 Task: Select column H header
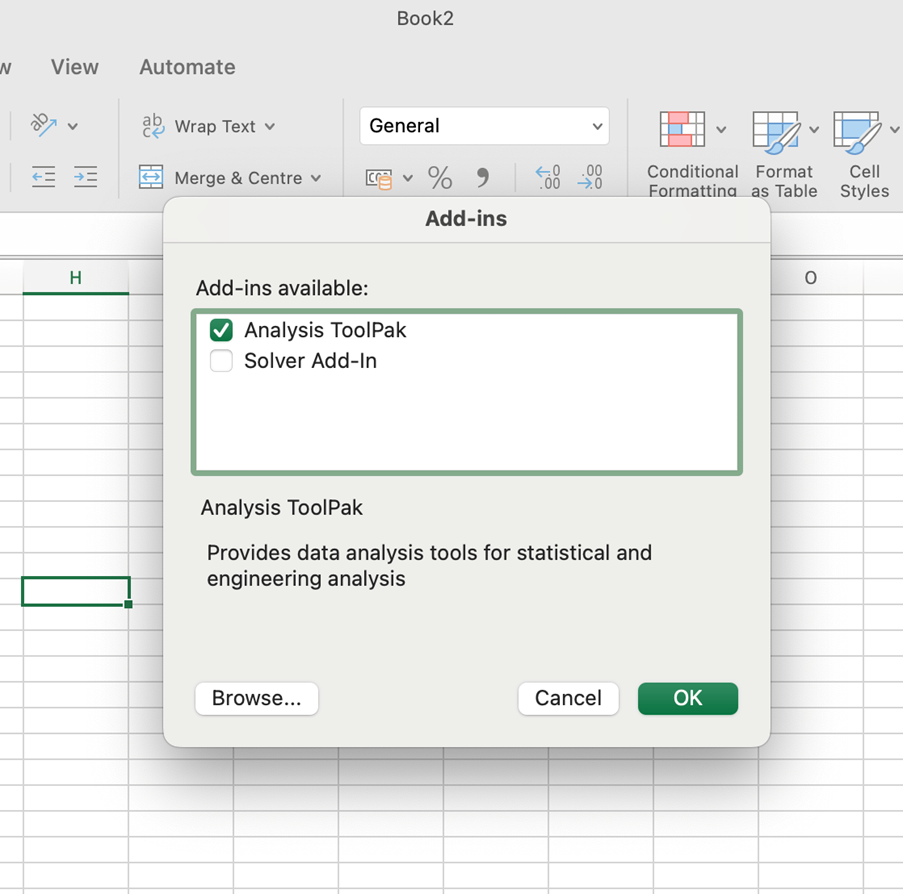click(x=75, y=278)
